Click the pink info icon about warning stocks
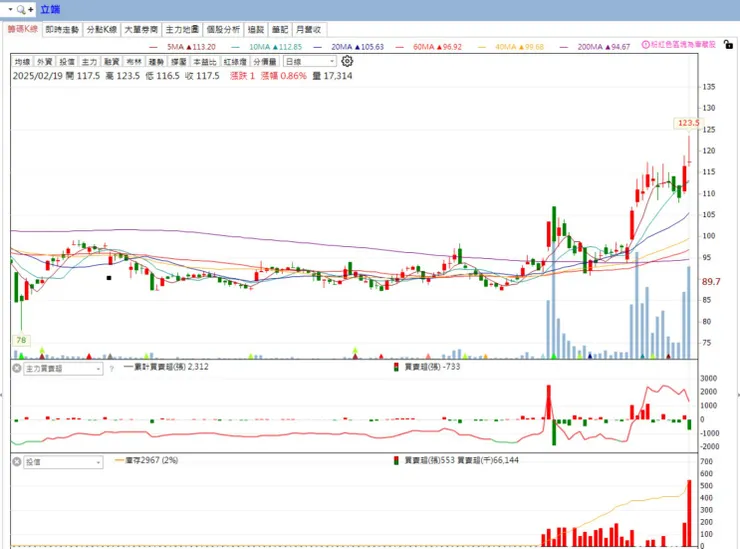This screenshot has height=549, width=740. (x=645, y=45)
